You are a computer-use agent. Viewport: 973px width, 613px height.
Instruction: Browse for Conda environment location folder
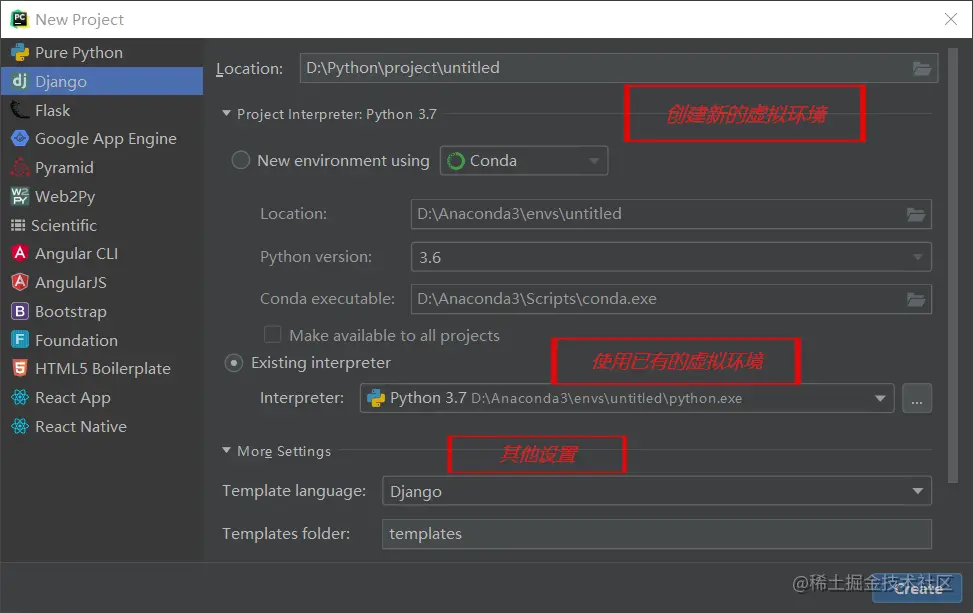click(x=916, y=215)
